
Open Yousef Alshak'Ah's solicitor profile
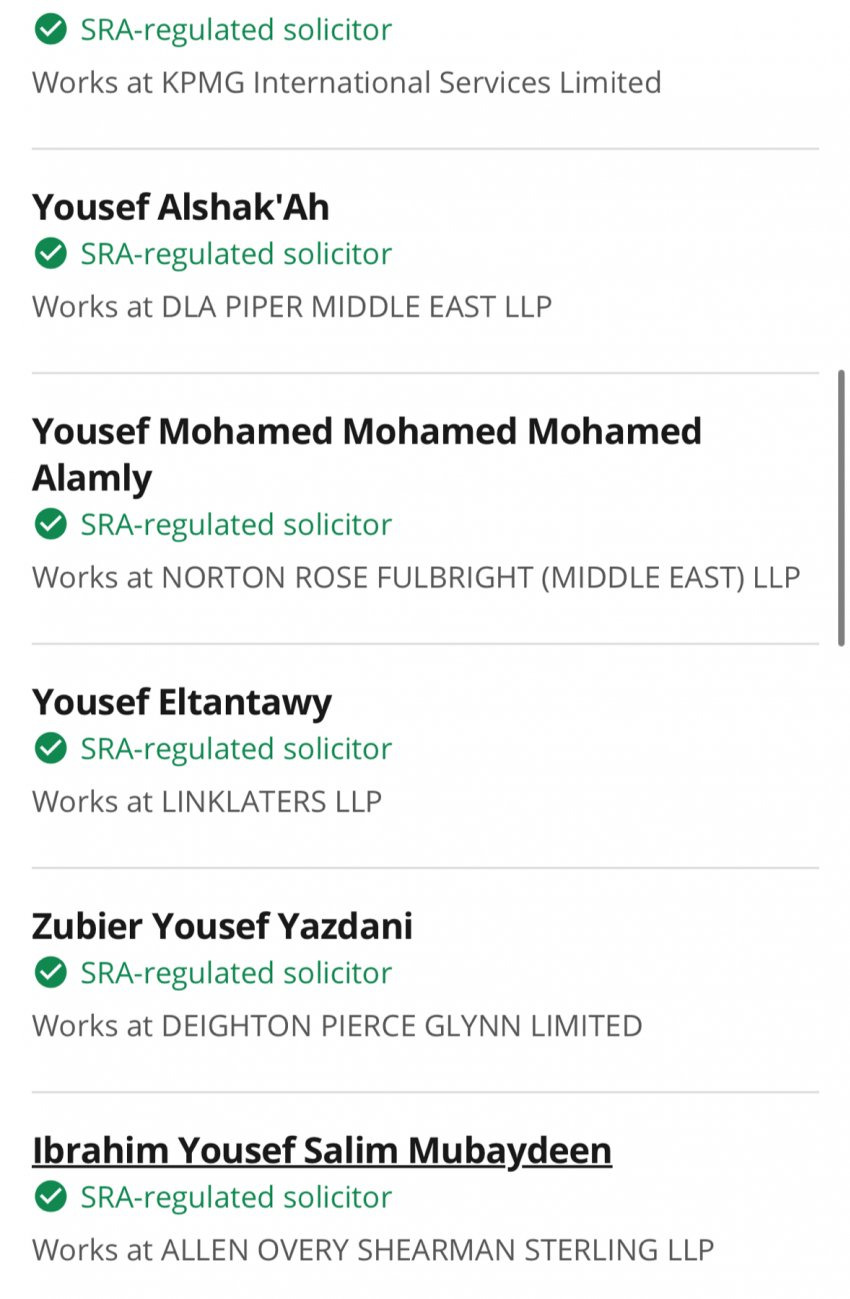click(180, 207)
